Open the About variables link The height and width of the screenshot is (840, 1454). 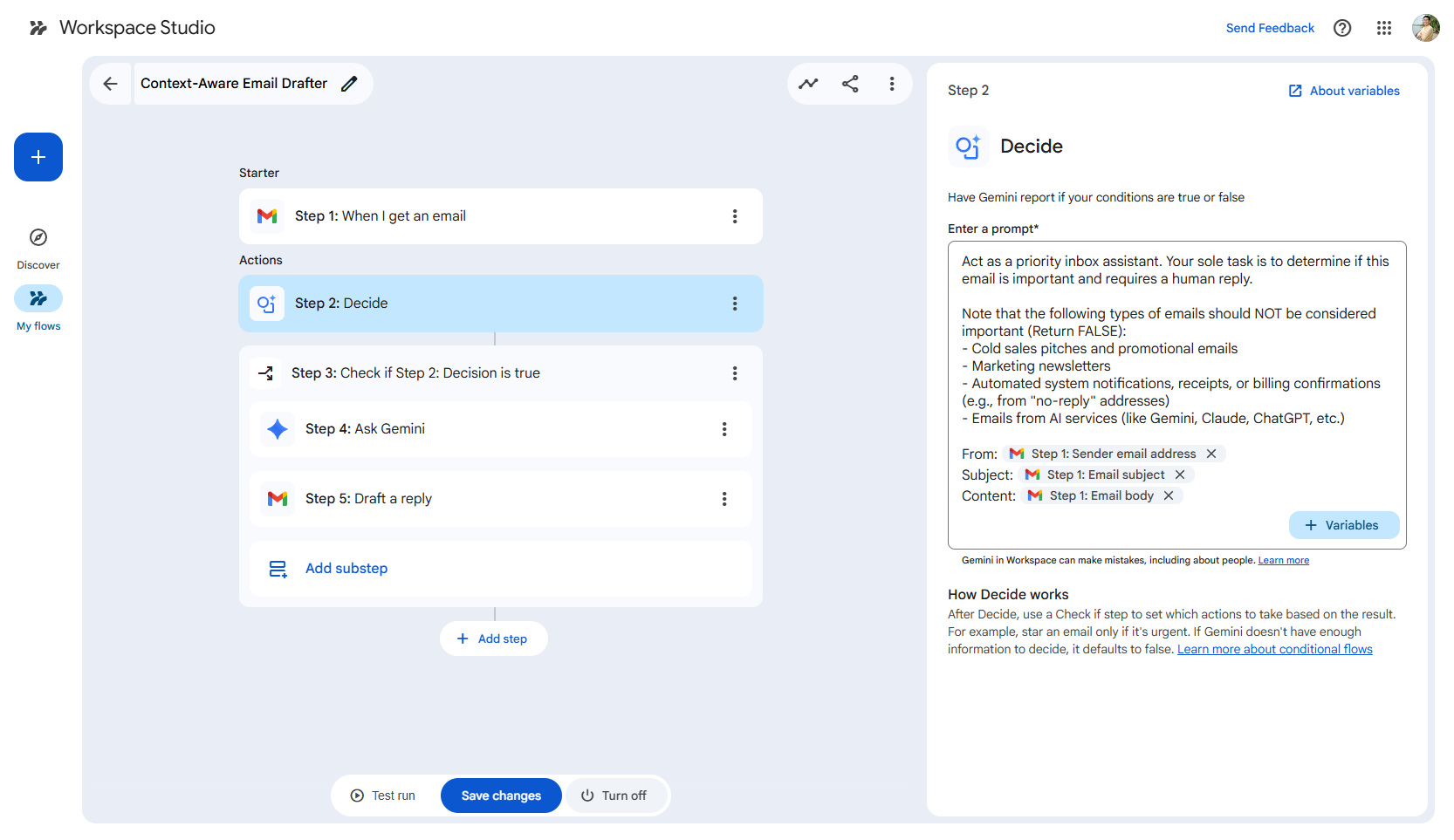pyautogui.click(x=1344, y=91)
